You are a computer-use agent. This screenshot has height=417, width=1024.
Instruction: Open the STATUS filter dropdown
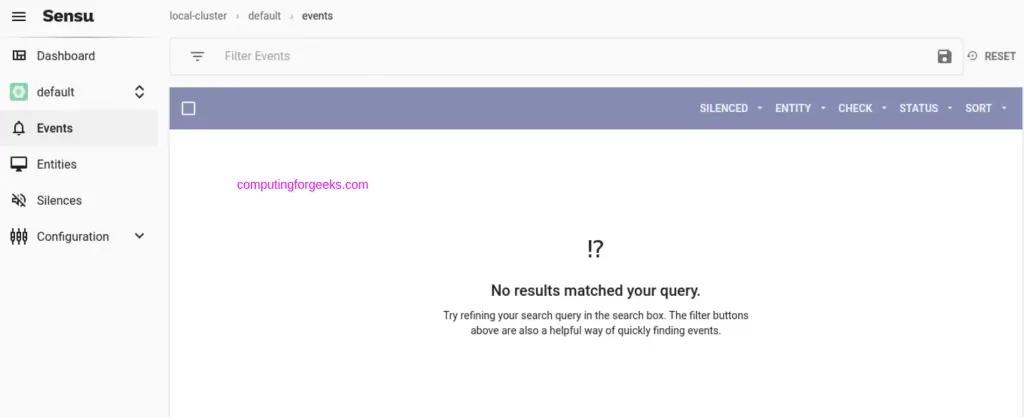coord(926,108)
